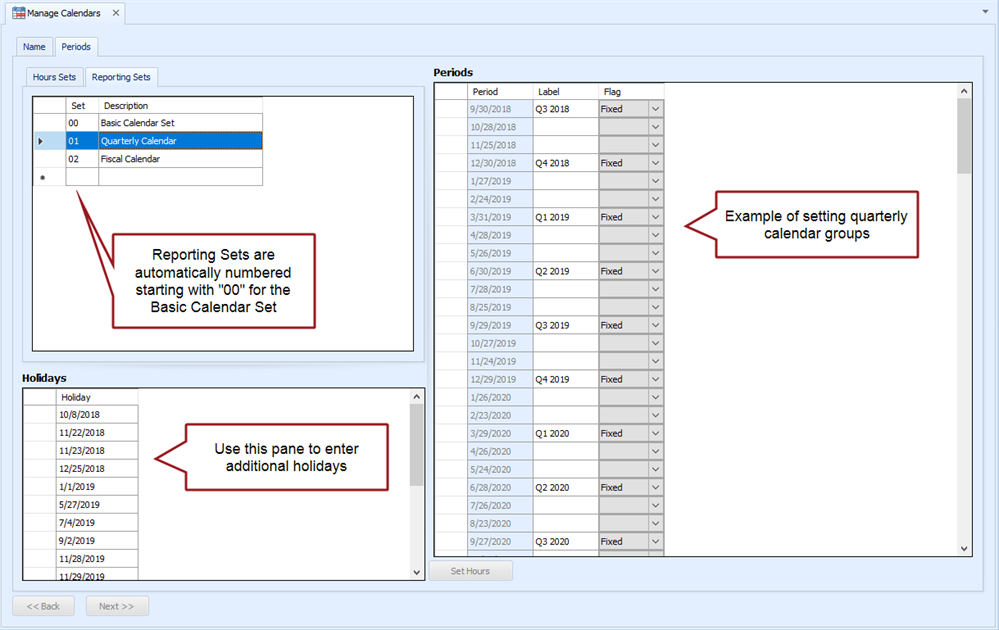
Task: Click the Label cell for period 10/28/2018
Action: (x=565, y=127)
